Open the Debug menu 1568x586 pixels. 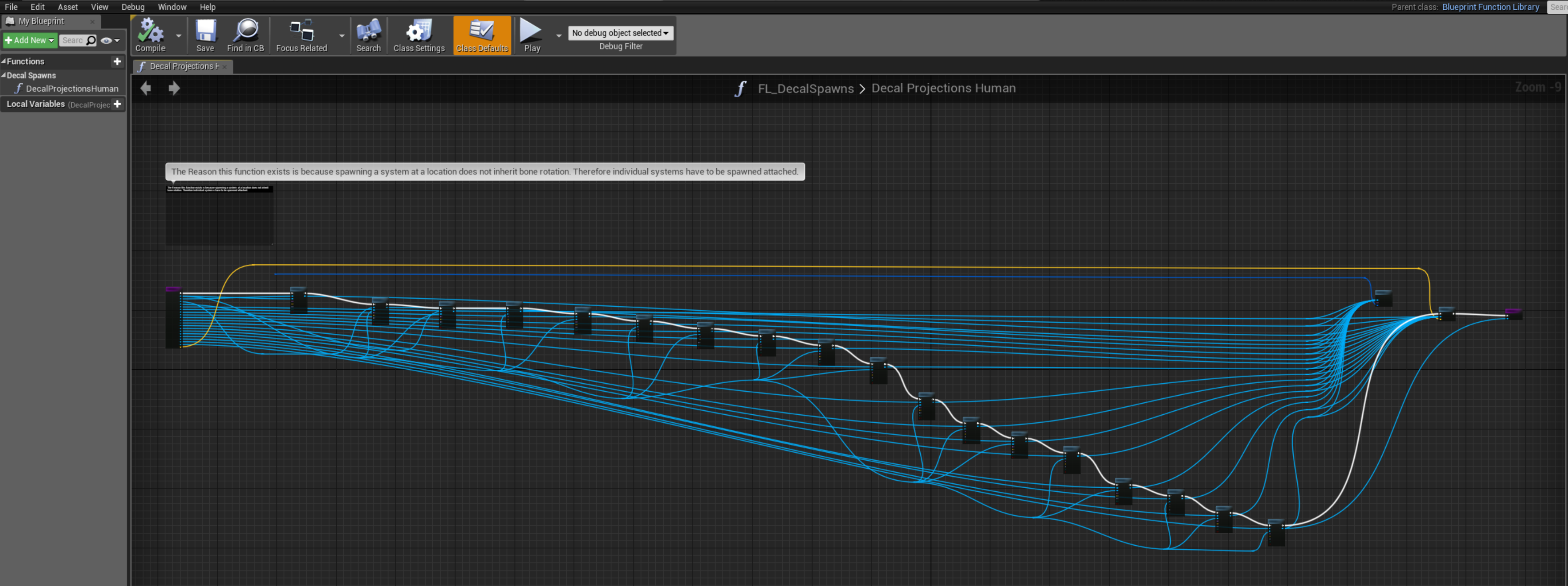133,7
